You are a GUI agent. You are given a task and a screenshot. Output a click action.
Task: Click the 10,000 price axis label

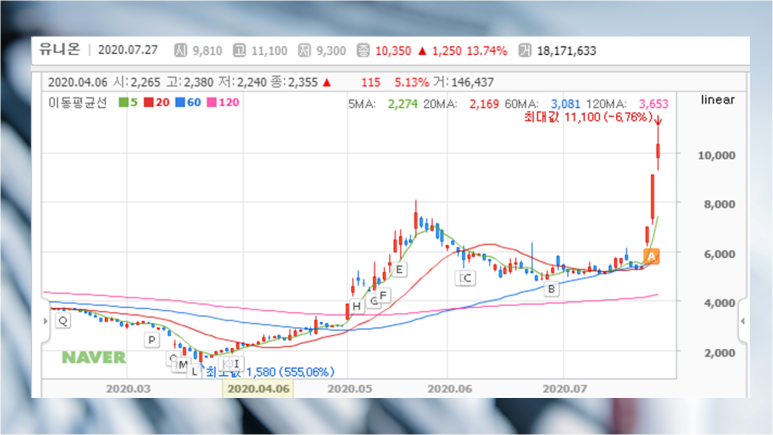(716, 155)
